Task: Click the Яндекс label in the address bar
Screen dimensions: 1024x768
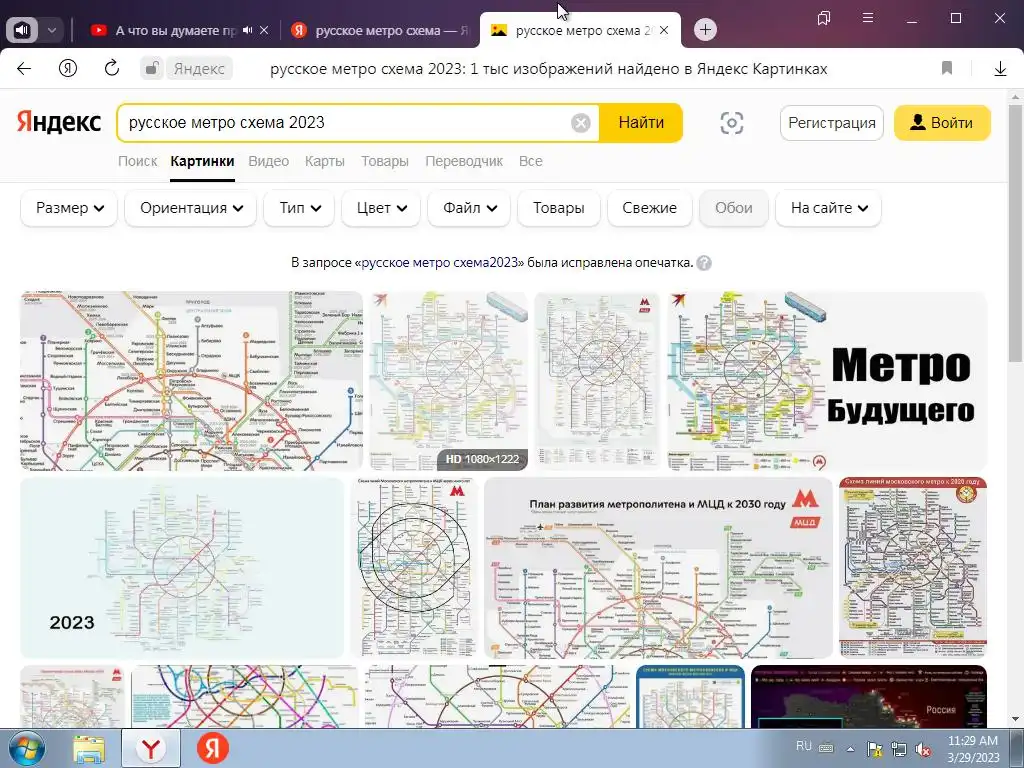Action: (199, 69)
